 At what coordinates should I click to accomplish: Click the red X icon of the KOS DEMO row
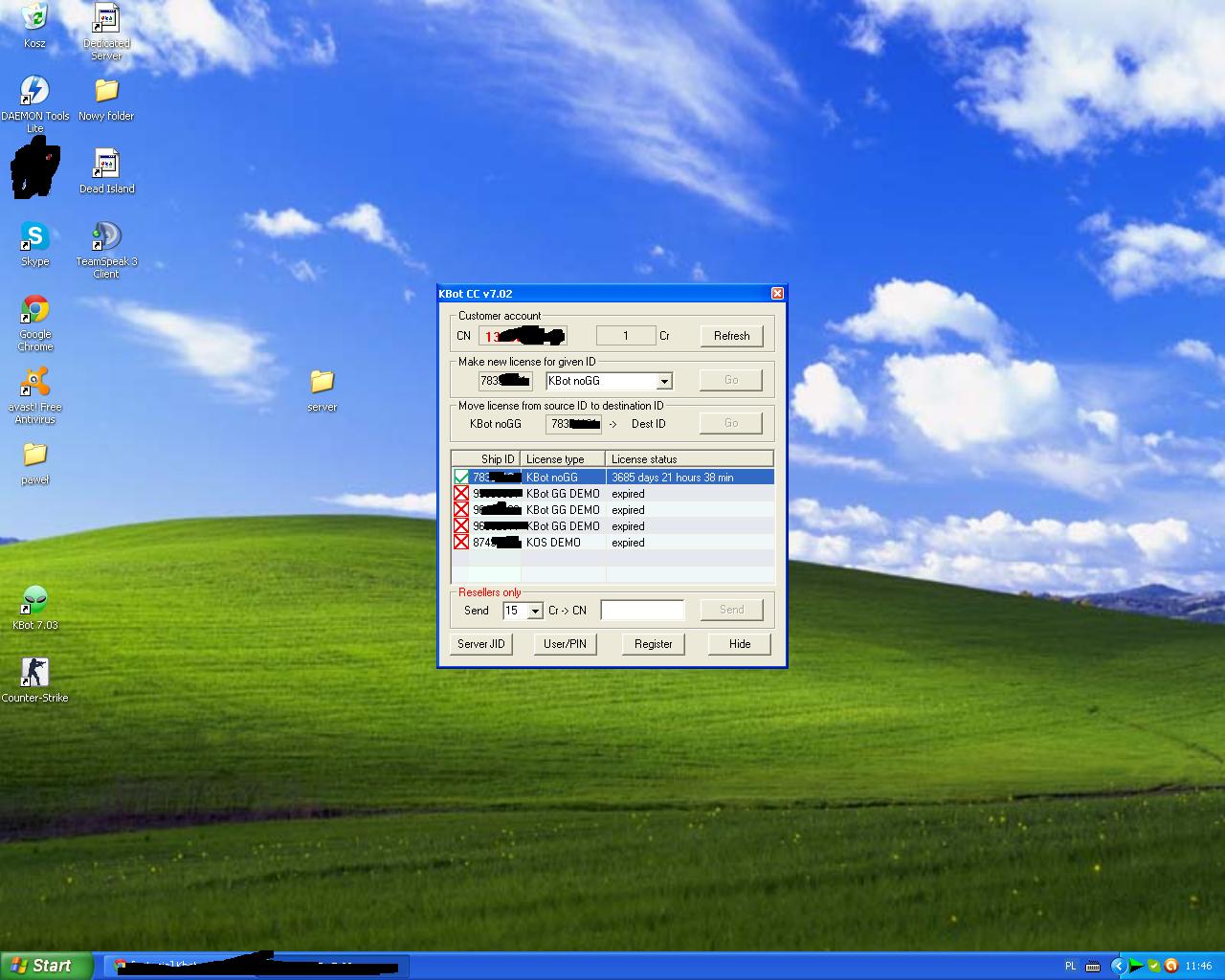pos(461,542)
